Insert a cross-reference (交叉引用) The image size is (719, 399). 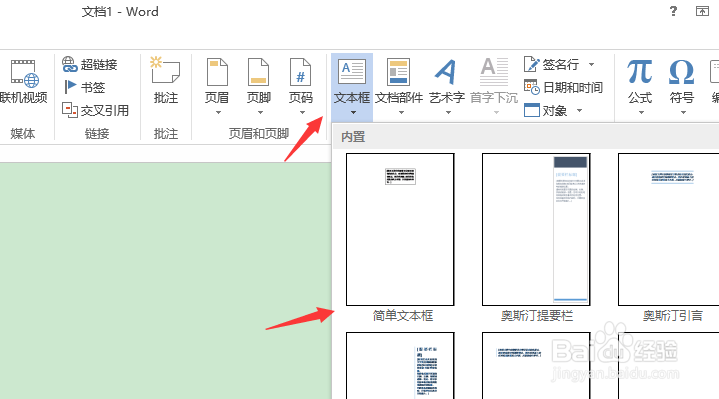[x=95, y=110]
